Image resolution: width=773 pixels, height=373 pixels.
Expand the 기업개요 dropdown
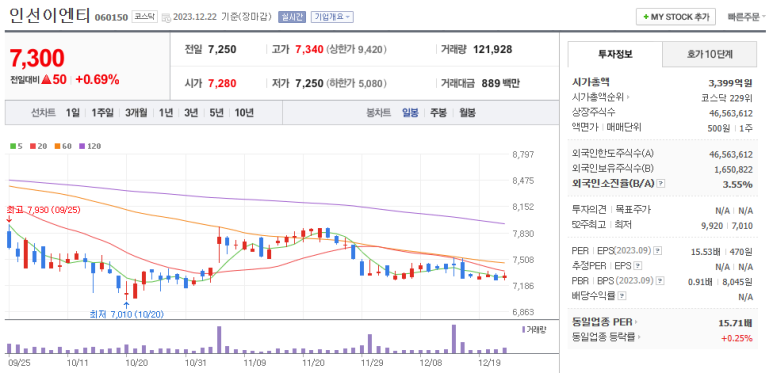coord(332,17)
